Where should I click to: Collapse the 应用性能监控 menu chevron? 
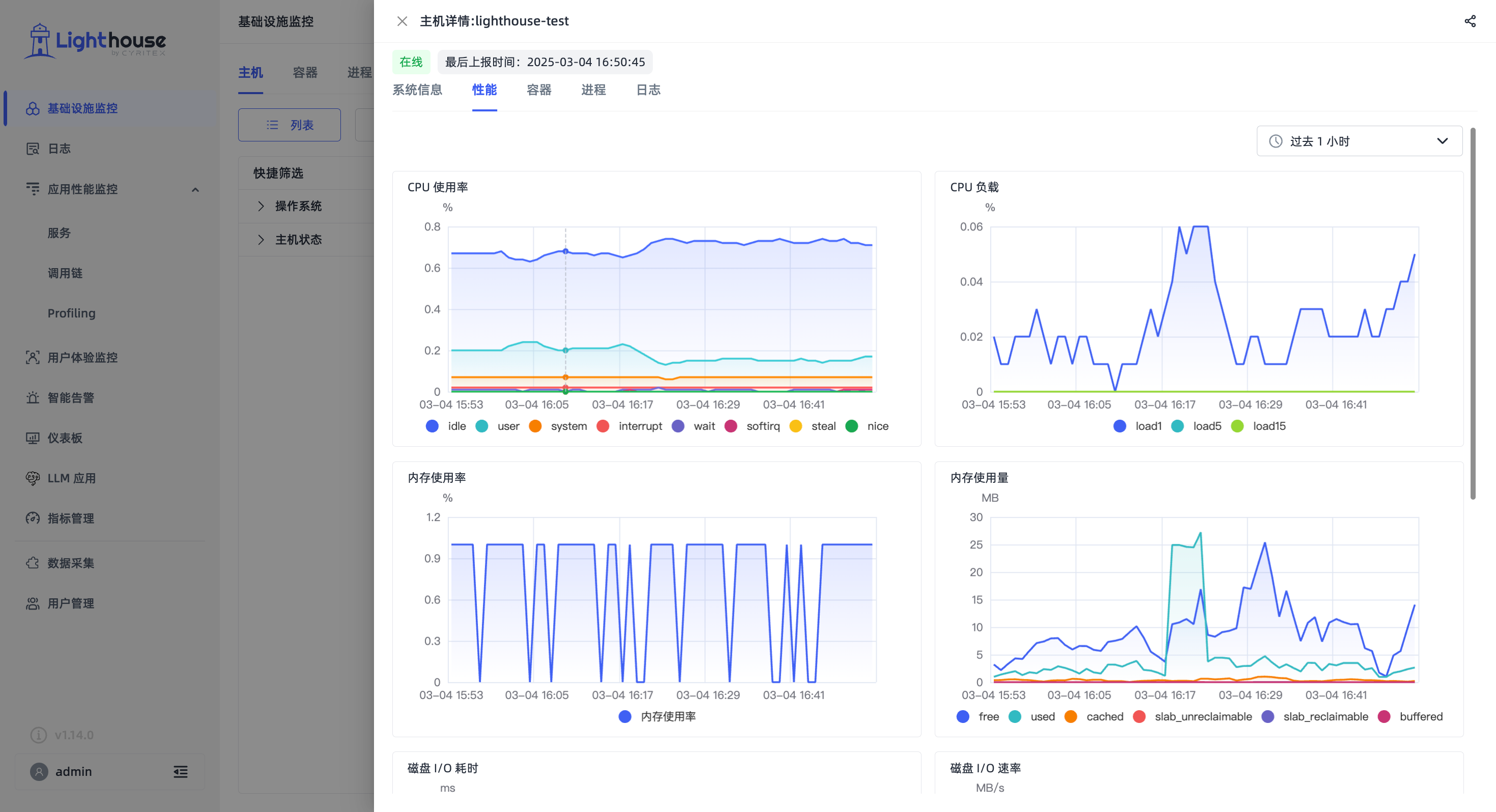pyautogui.click(x=195, y=190)
